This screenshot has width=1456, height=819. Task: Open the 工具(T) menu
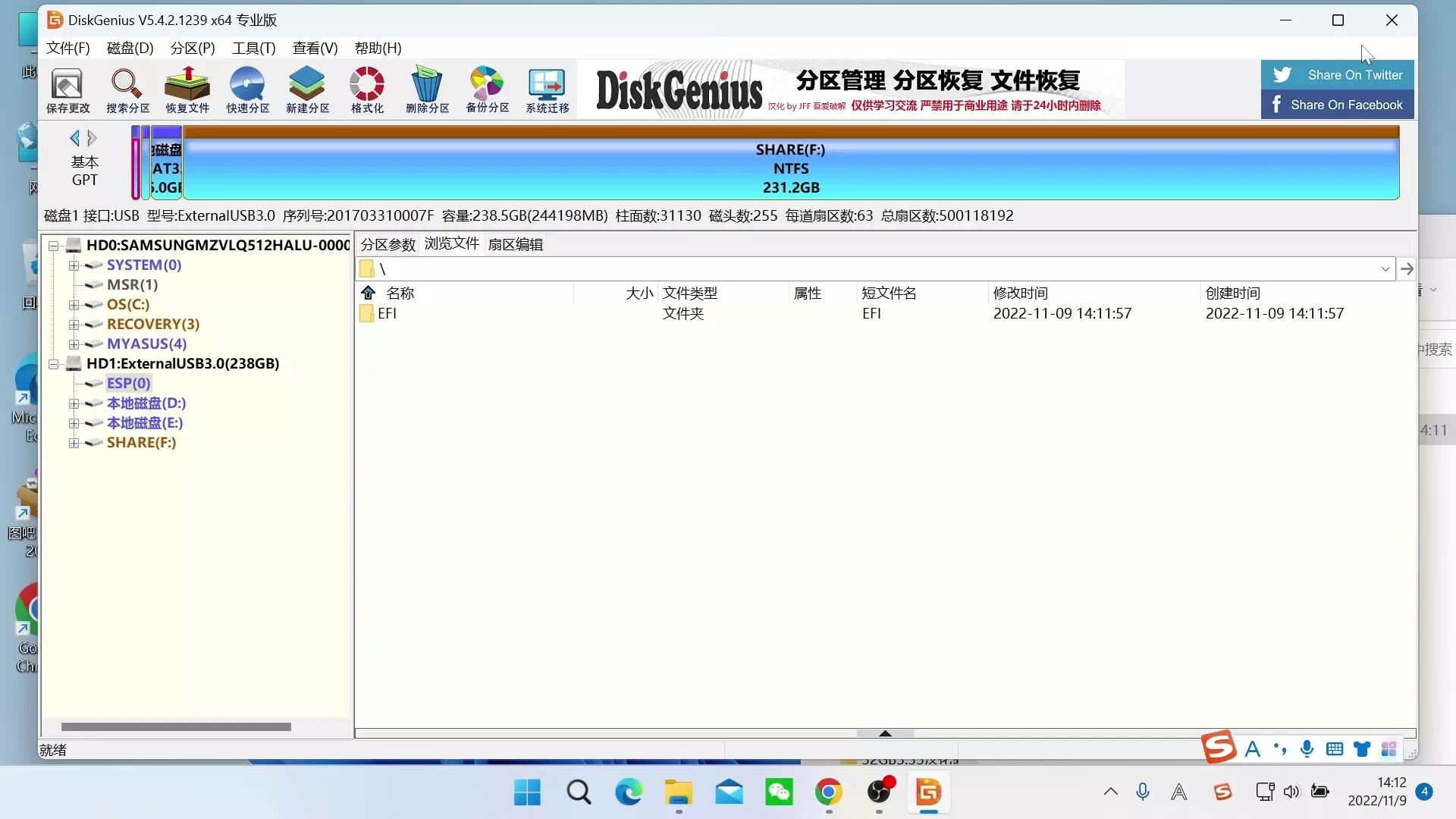pyautogui.click(x=253, y=48)
